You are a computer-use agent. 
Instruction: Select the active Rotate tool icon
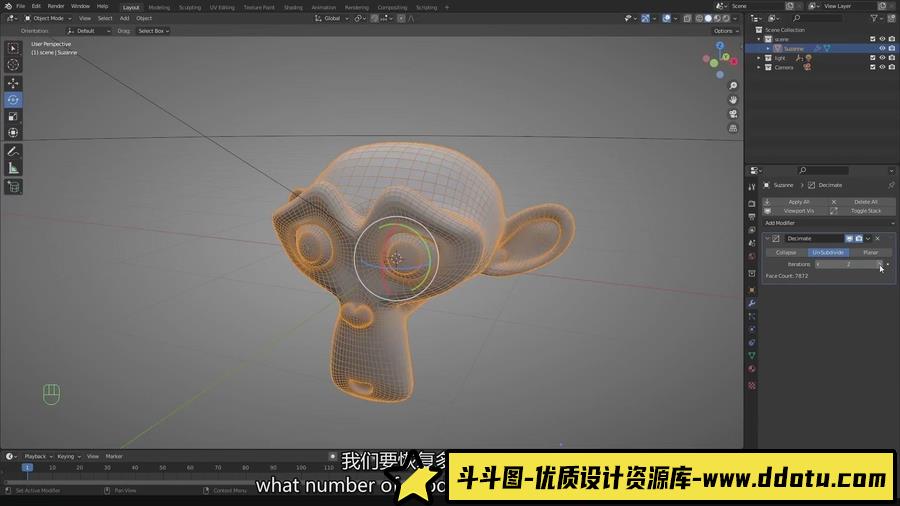[x=13, y=100]
